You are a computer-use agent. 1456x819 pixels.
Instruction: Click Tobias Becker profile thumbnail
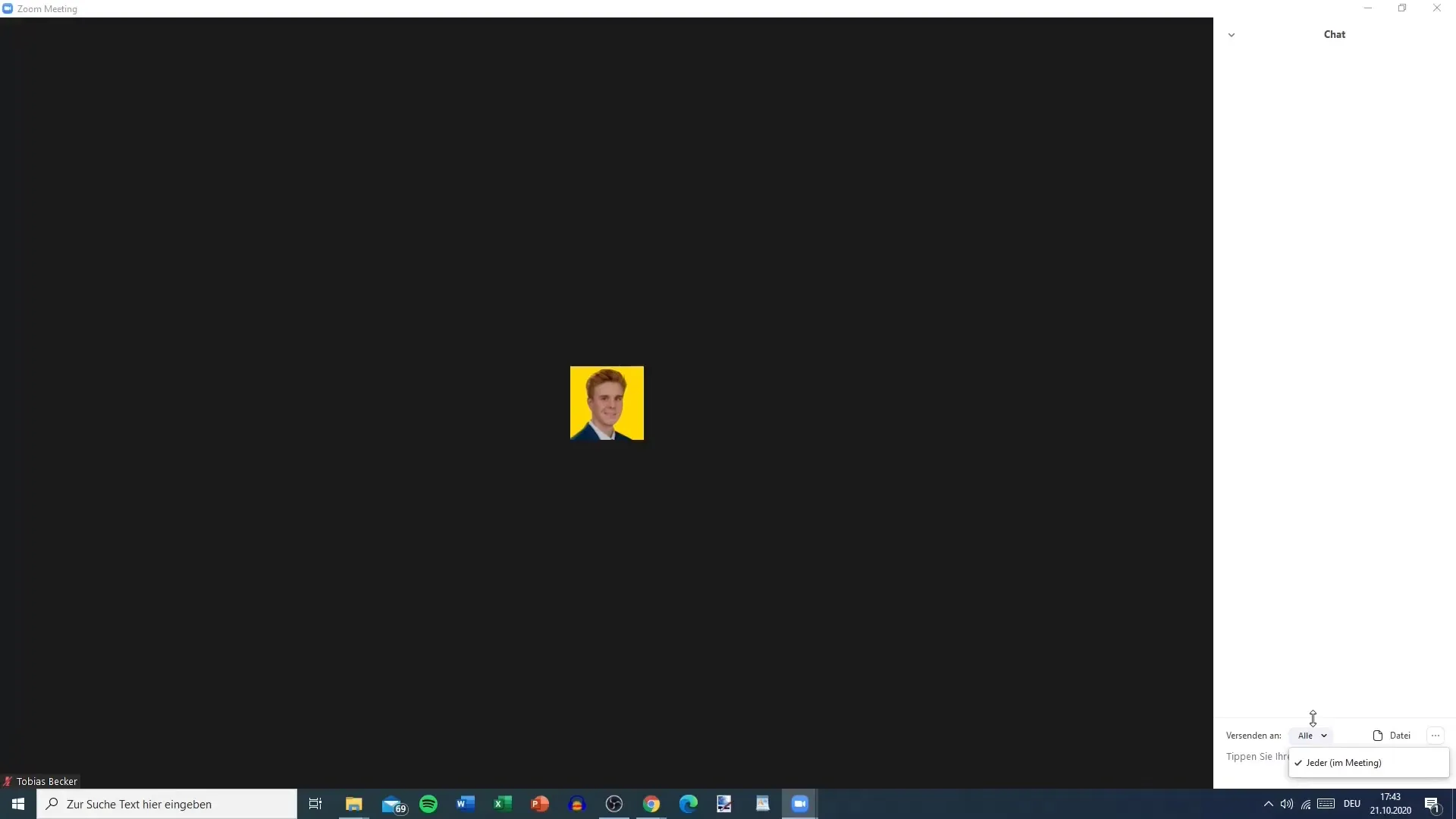[607, 403]
